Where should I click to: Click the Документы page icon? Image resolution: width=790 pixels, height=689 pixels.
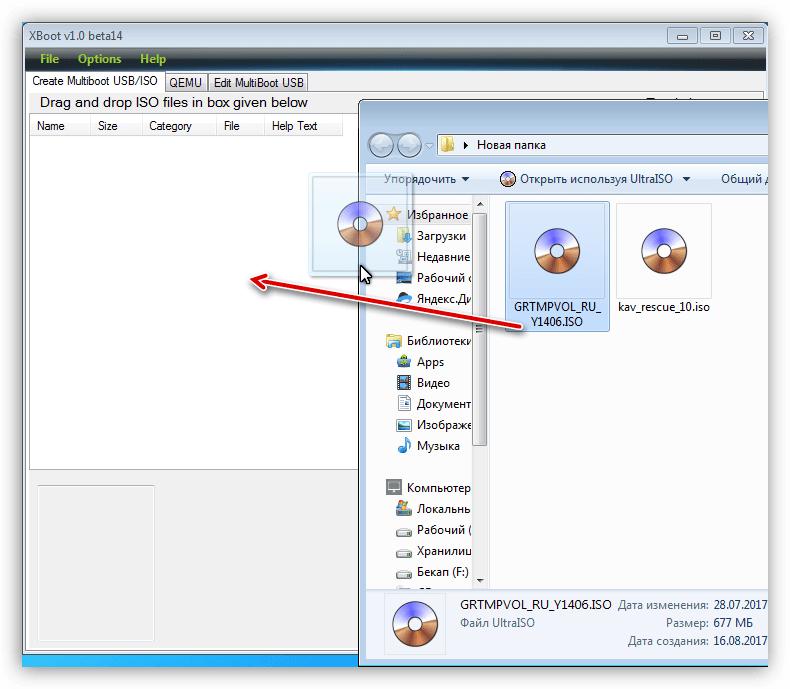(x=404, y=403)
